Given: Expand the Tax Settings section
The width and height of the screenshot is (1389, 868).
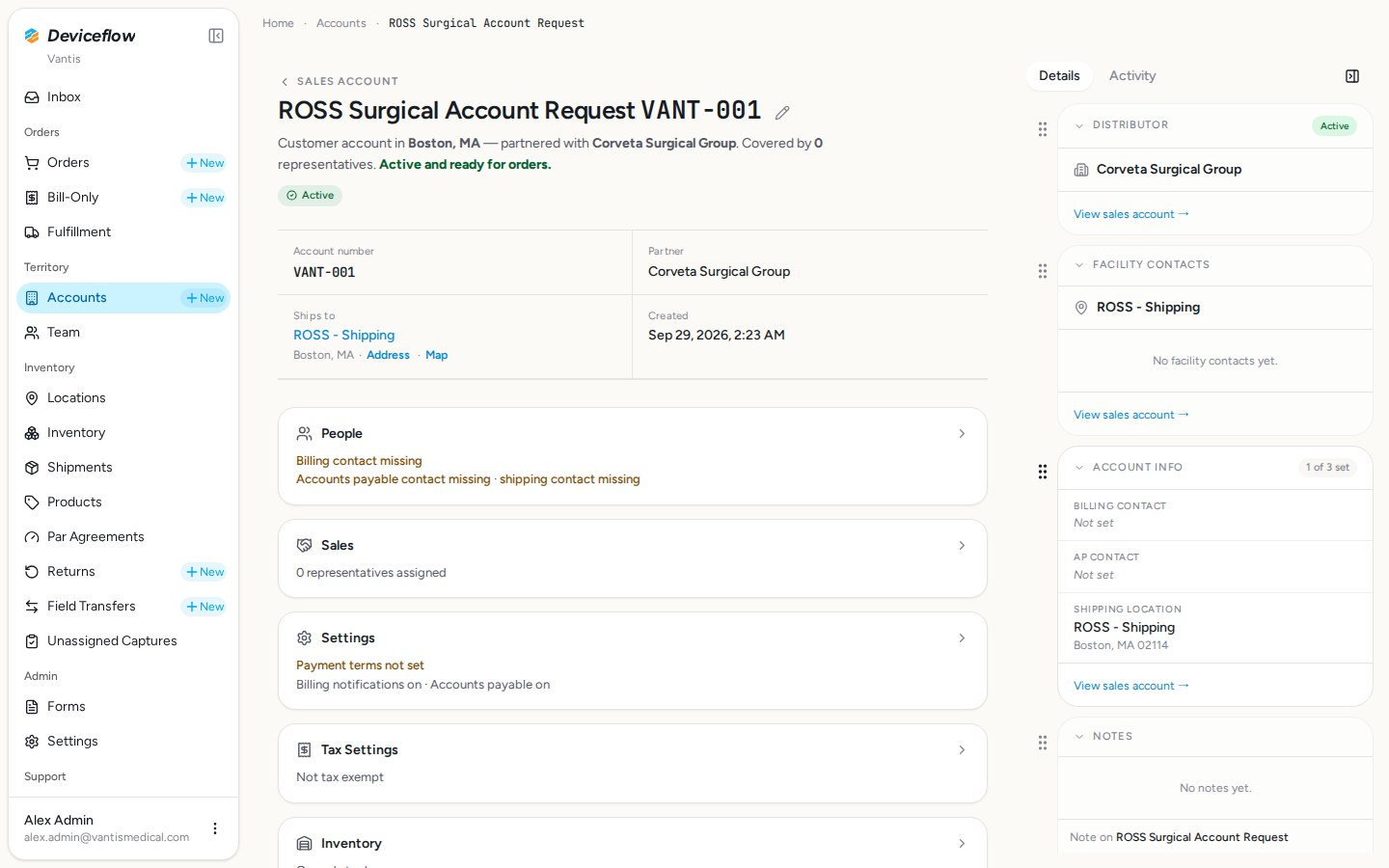Looking at the screenshot, I should pos(632,763).
